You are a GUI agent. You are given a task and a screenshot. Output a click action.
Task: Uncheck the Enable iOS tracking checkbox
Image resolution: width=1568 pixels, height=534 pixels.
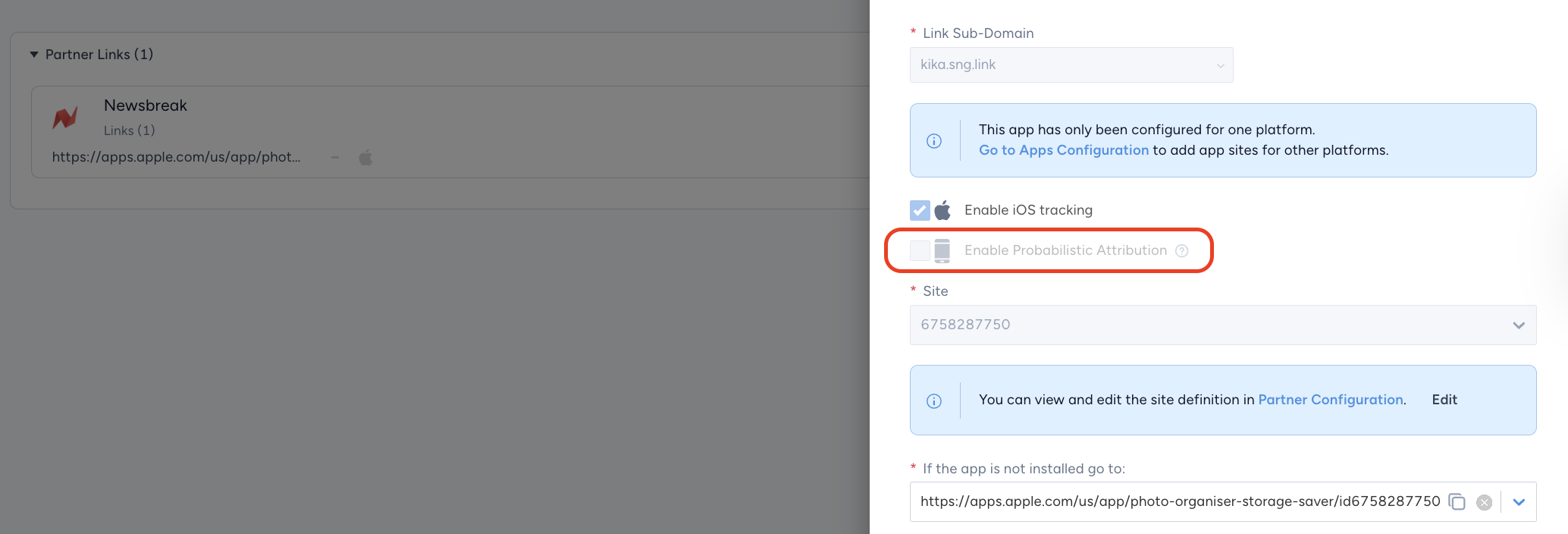[x=920, y=210]
